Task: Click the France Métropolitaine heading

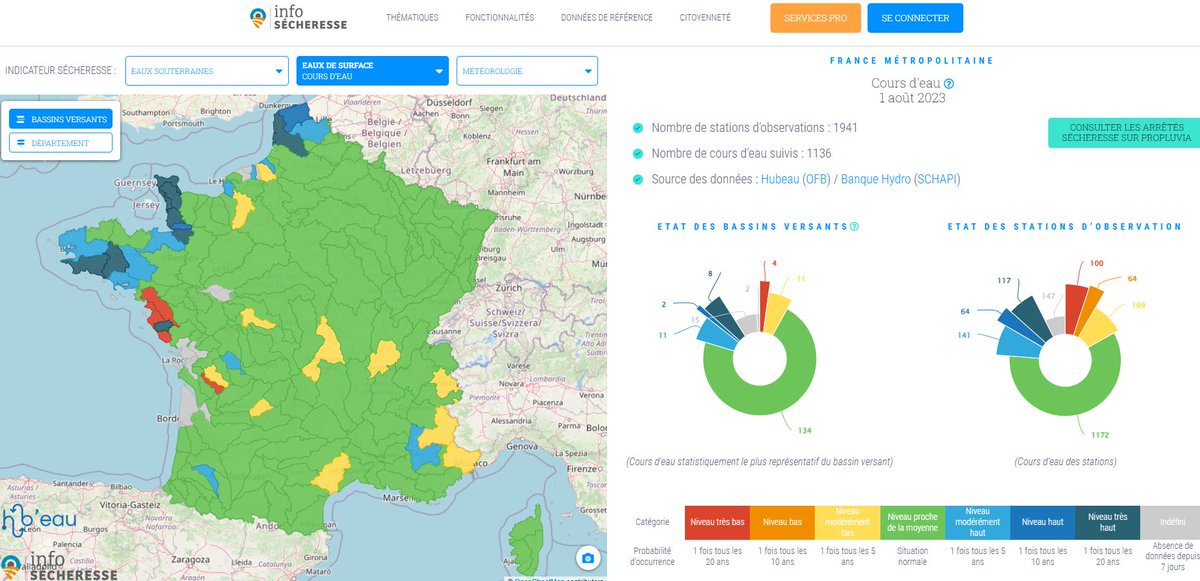Action: coord(912,61)
